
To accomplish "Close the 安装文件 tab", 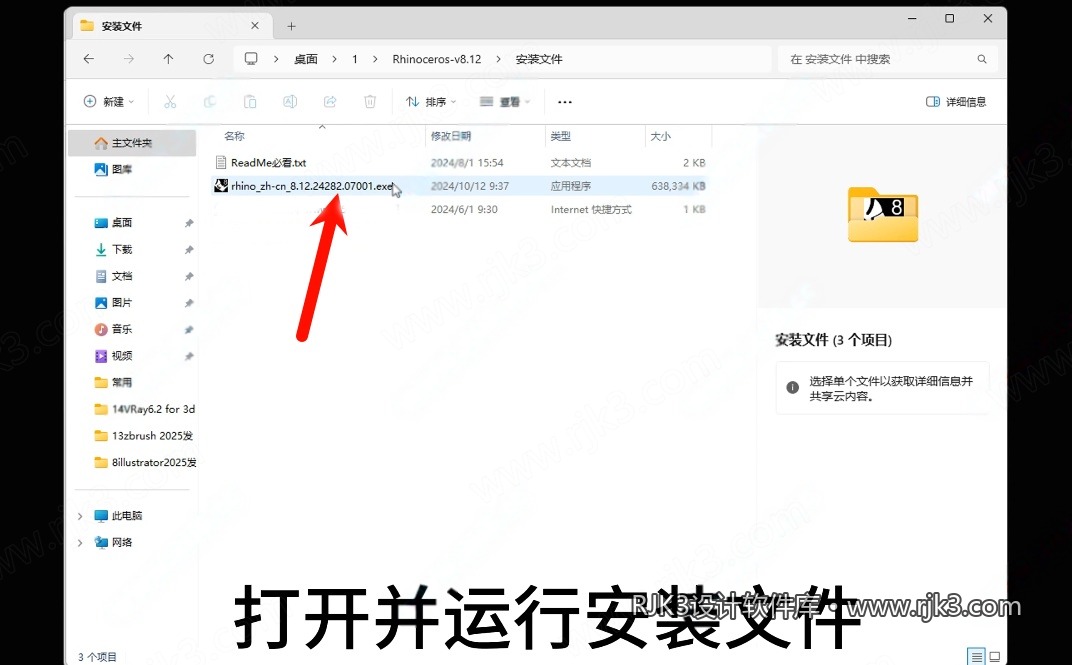I will tap(255, 25).
